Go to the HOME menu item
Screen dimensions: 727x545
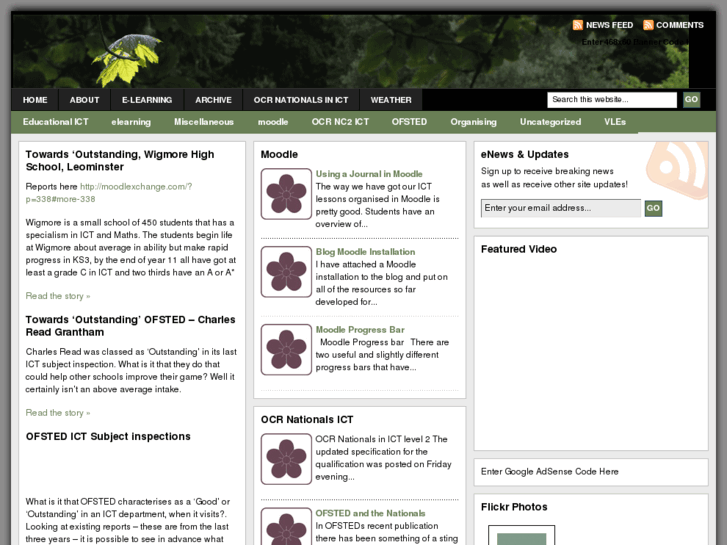[35, 100]
